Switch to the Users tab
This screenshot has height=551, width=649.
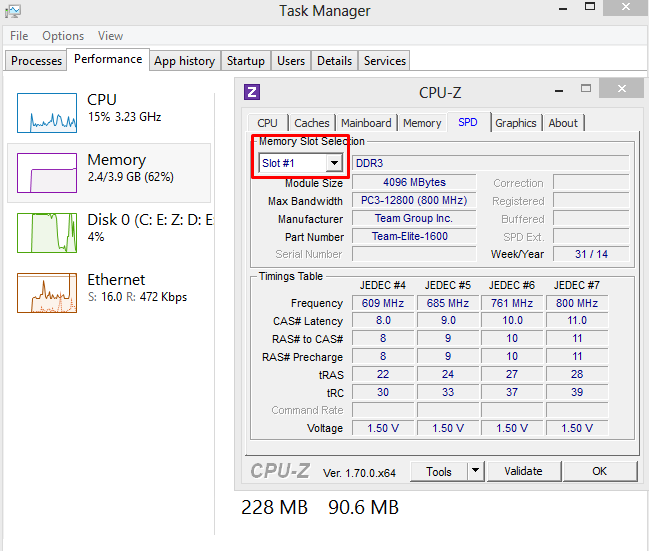[291, 61]
